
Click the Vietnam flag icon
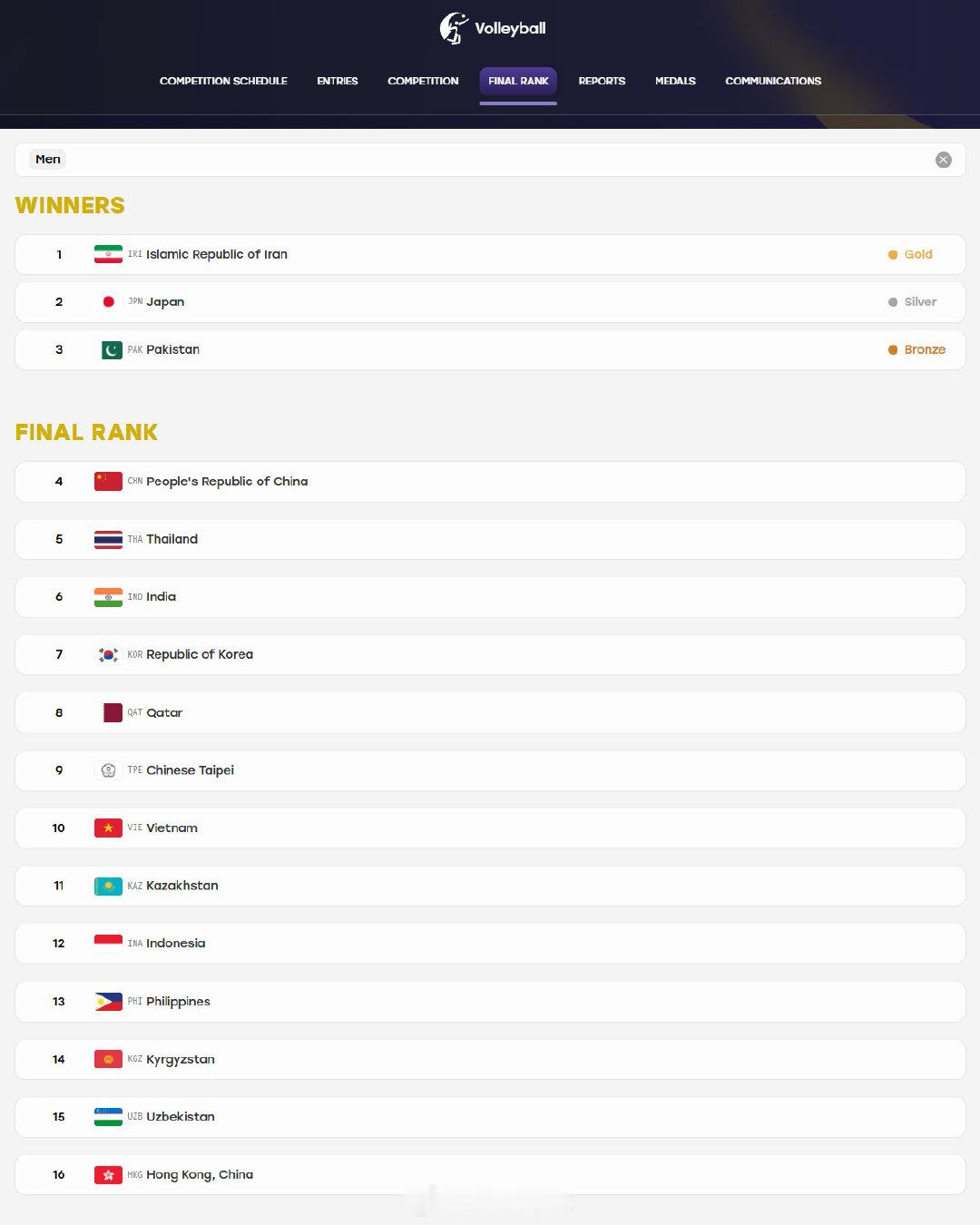(x=108, y=828)
